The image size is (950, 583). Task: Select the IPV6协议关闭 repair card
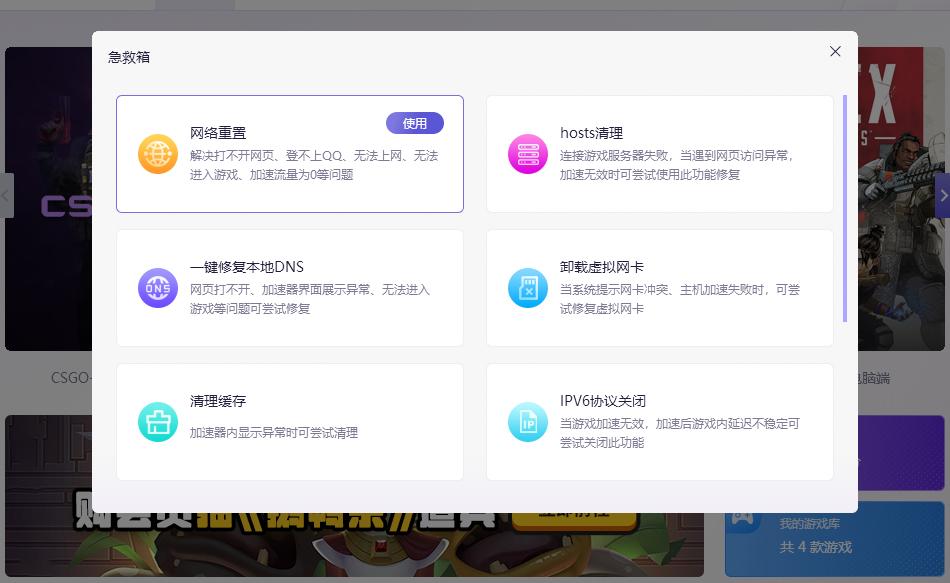[x=660, y=421]
